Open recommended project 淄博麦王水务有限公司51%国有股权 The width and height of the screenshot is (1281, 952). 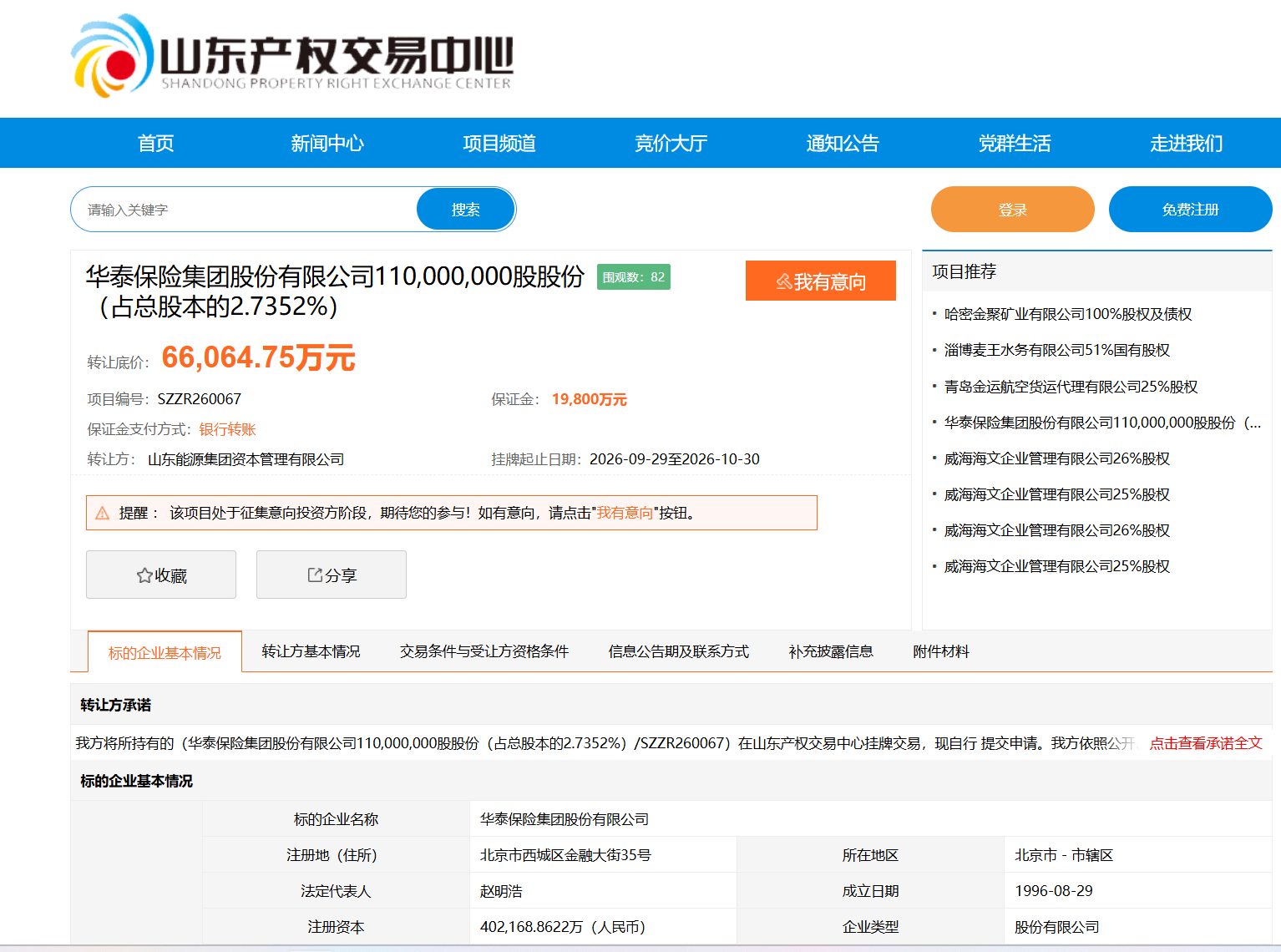[1057, 350]
